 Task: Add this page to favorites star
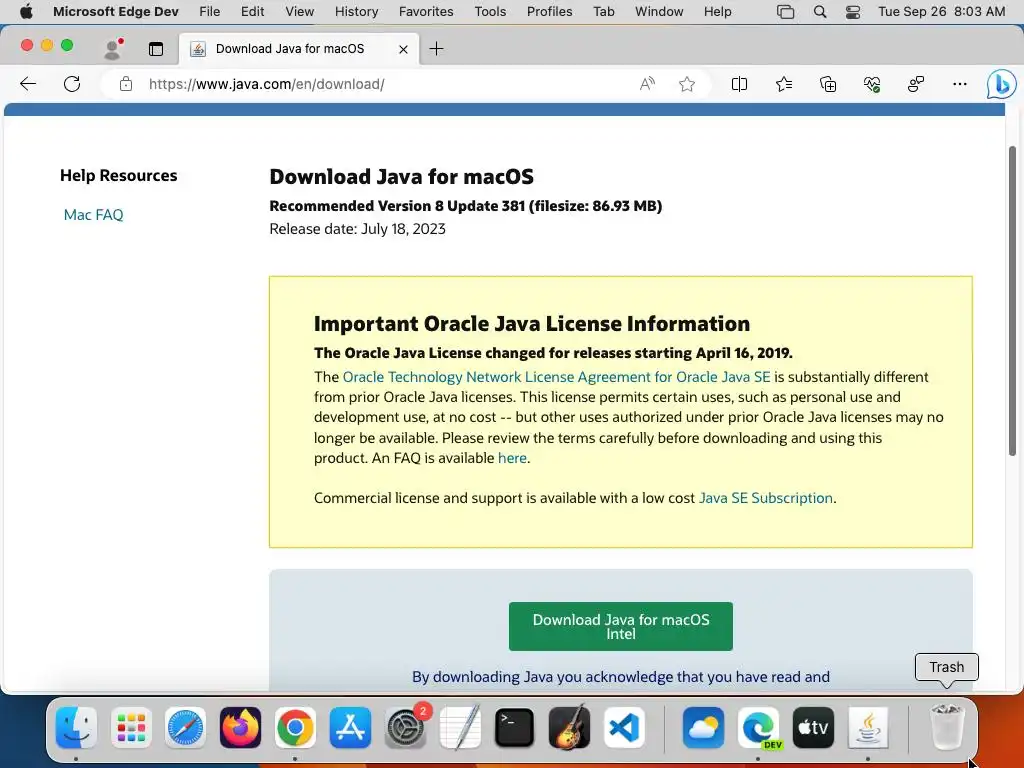click(x=686, y=84)
